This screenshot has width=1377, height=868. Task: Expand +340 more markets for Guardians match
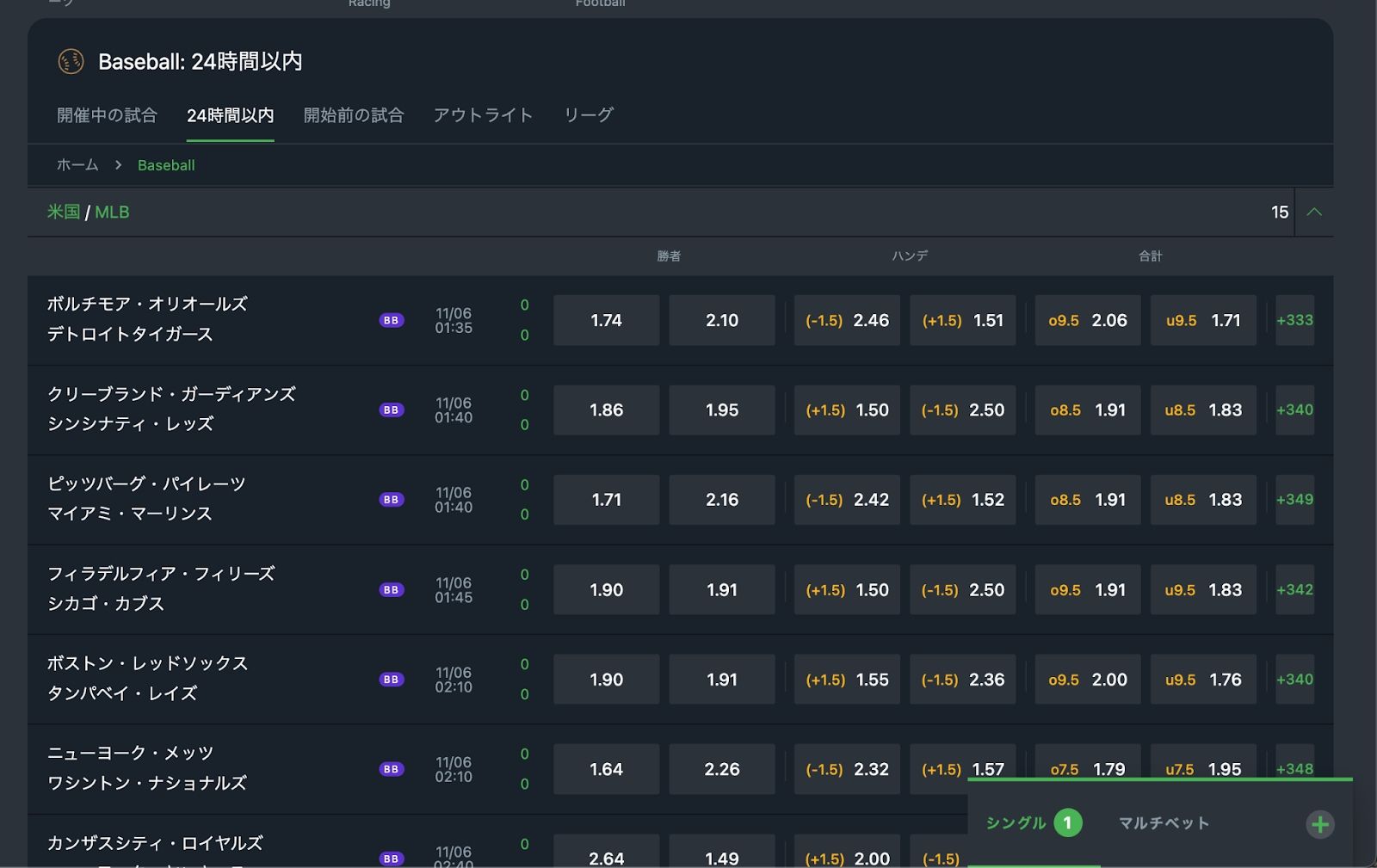click(x=1294, y=410)
